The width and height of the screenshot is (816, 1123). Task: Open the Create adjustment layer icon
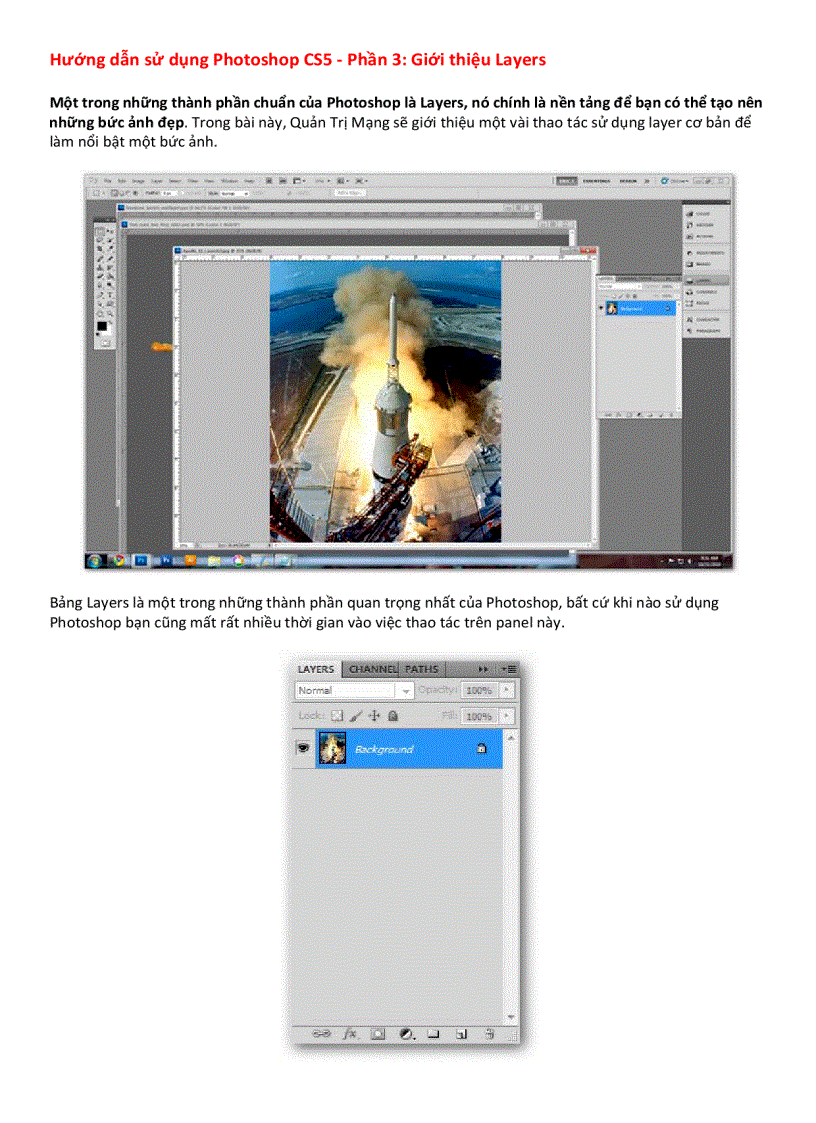tap(404, 1032)
